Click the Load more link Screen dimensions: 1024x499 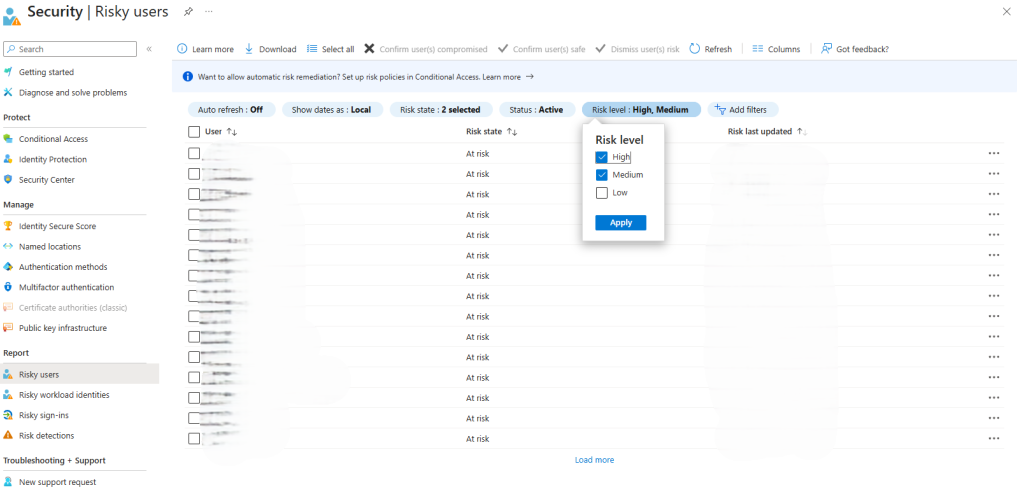coord(594,460)
